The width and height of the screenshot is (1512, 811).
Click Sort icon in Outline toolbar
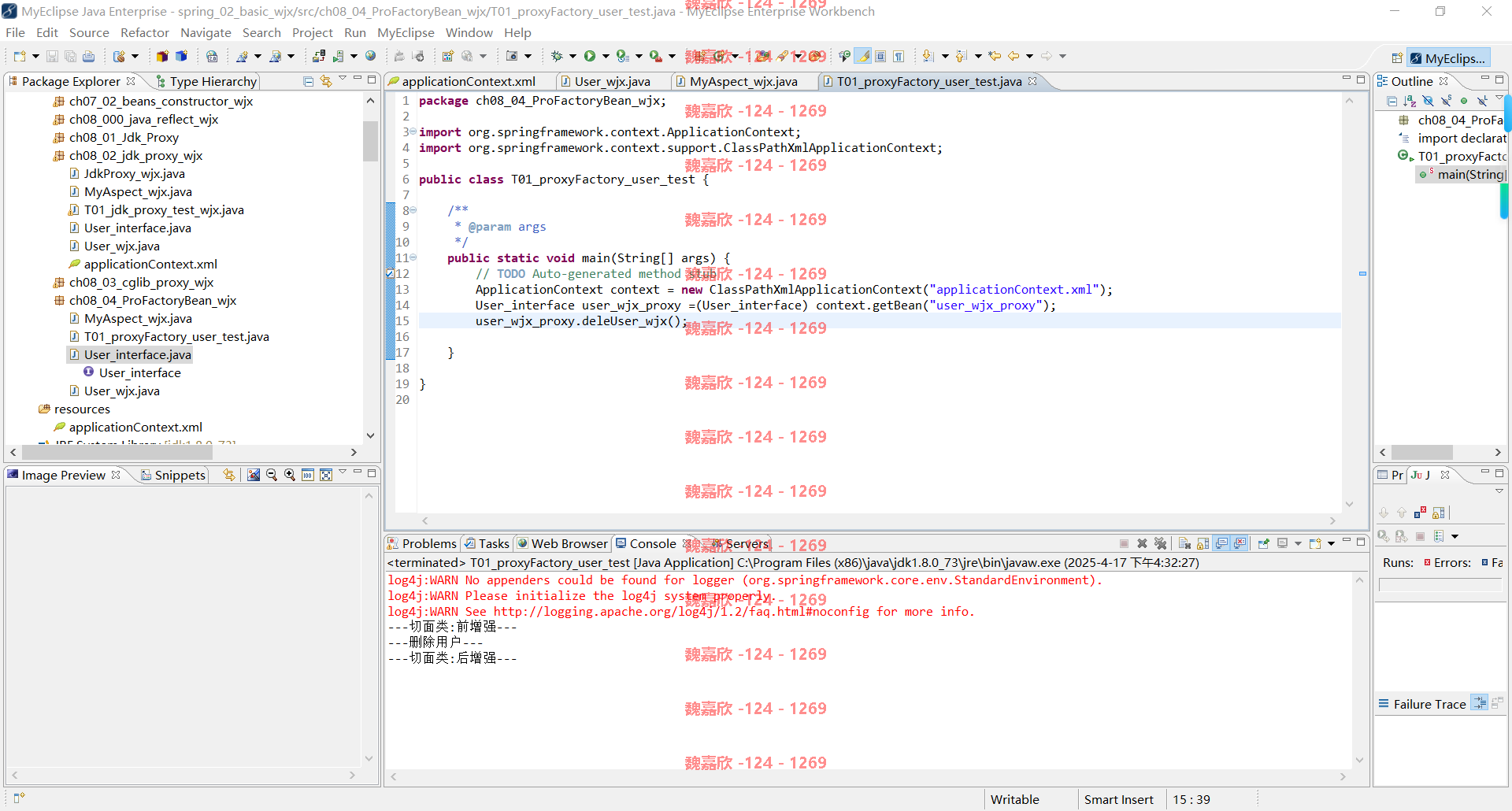pyautogui.click(x=1410, y=101)
